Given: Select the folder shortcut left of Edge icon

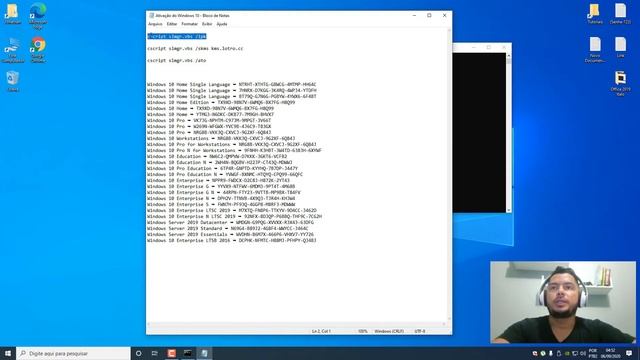Looking at the screenshot, I should pyautogui.click(x=13, y=14).
